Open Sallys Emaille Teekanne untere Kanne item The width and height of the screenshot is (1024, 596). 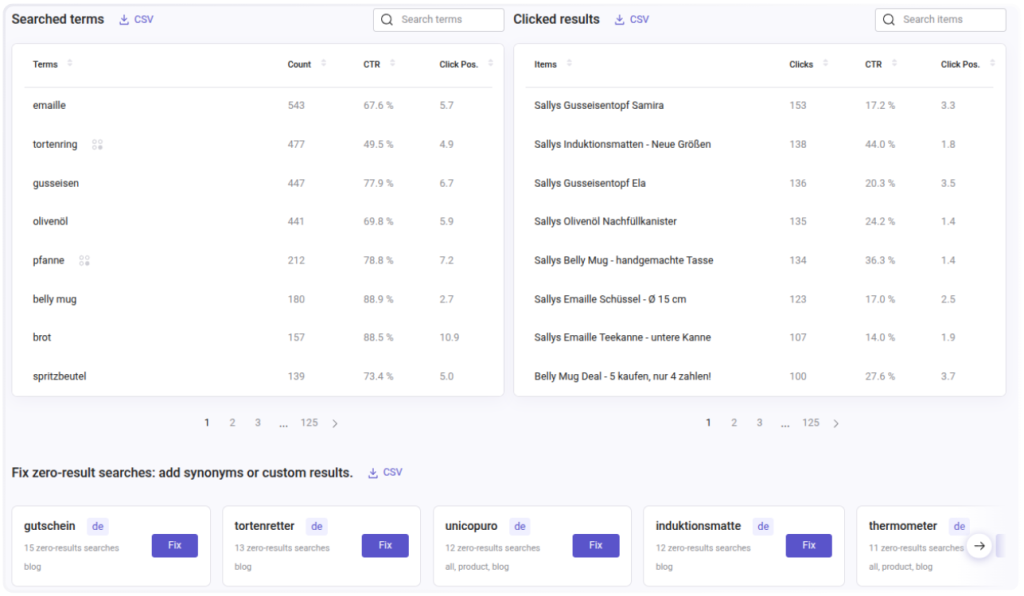pyautogui.click(x=622, y=337)
